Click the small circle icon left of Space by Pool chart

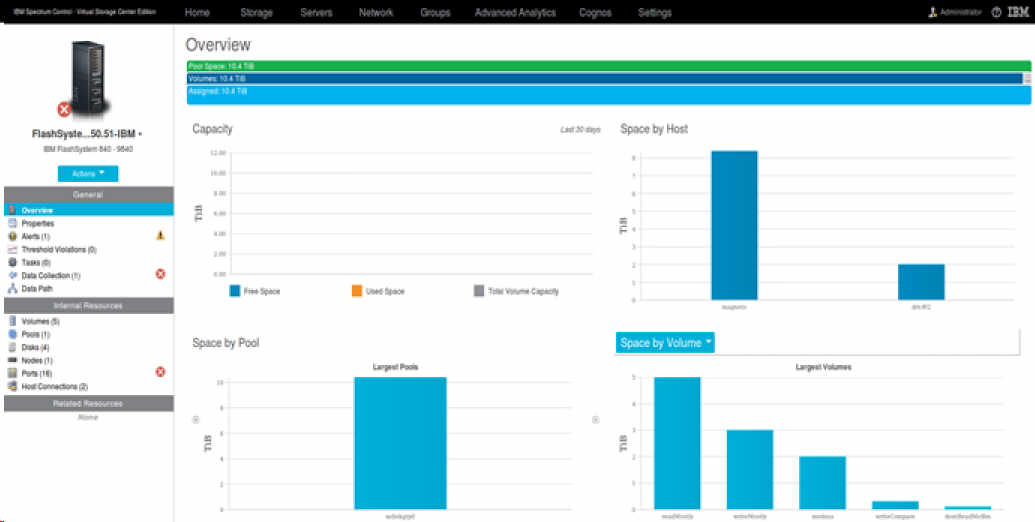coord(195,420)
